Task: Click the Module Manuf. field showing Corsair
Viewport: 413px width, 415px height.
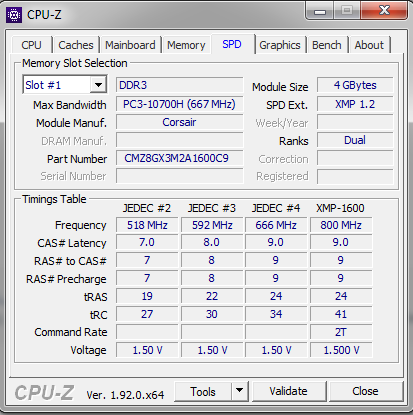Action: point(179,122)
